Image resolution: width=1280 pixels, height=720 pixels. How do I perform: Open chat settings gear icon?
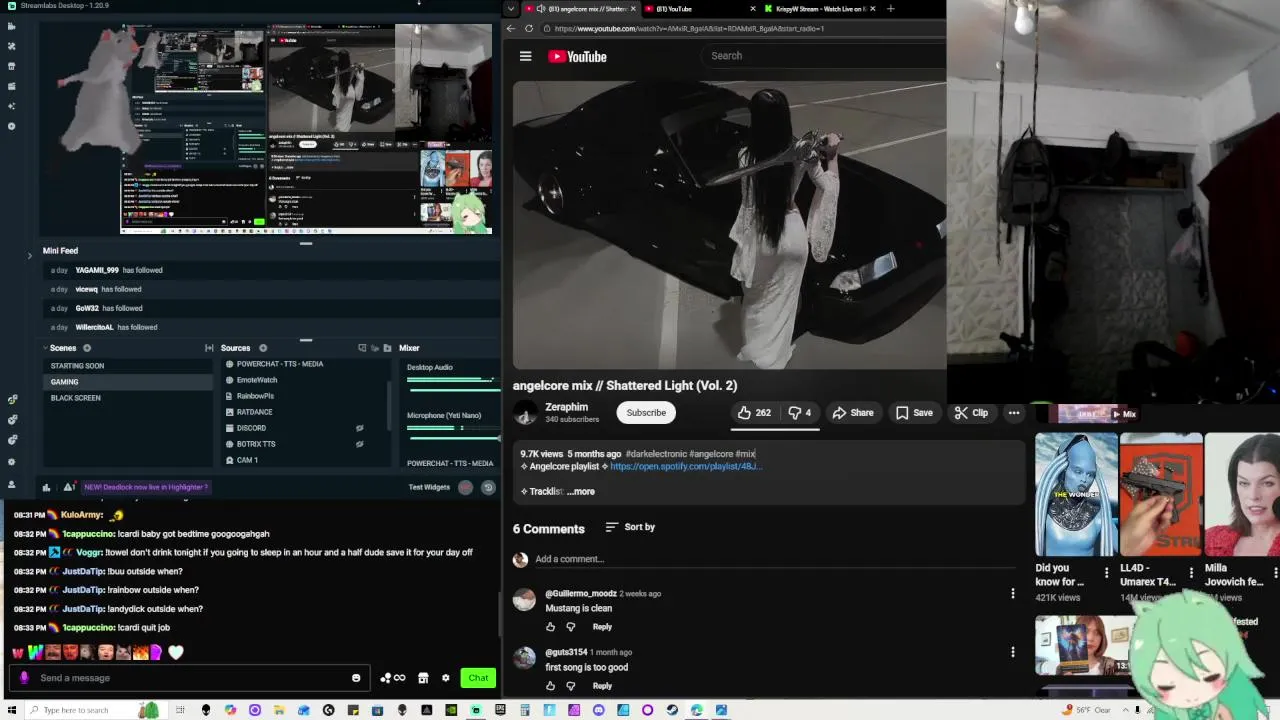point(446,678)
